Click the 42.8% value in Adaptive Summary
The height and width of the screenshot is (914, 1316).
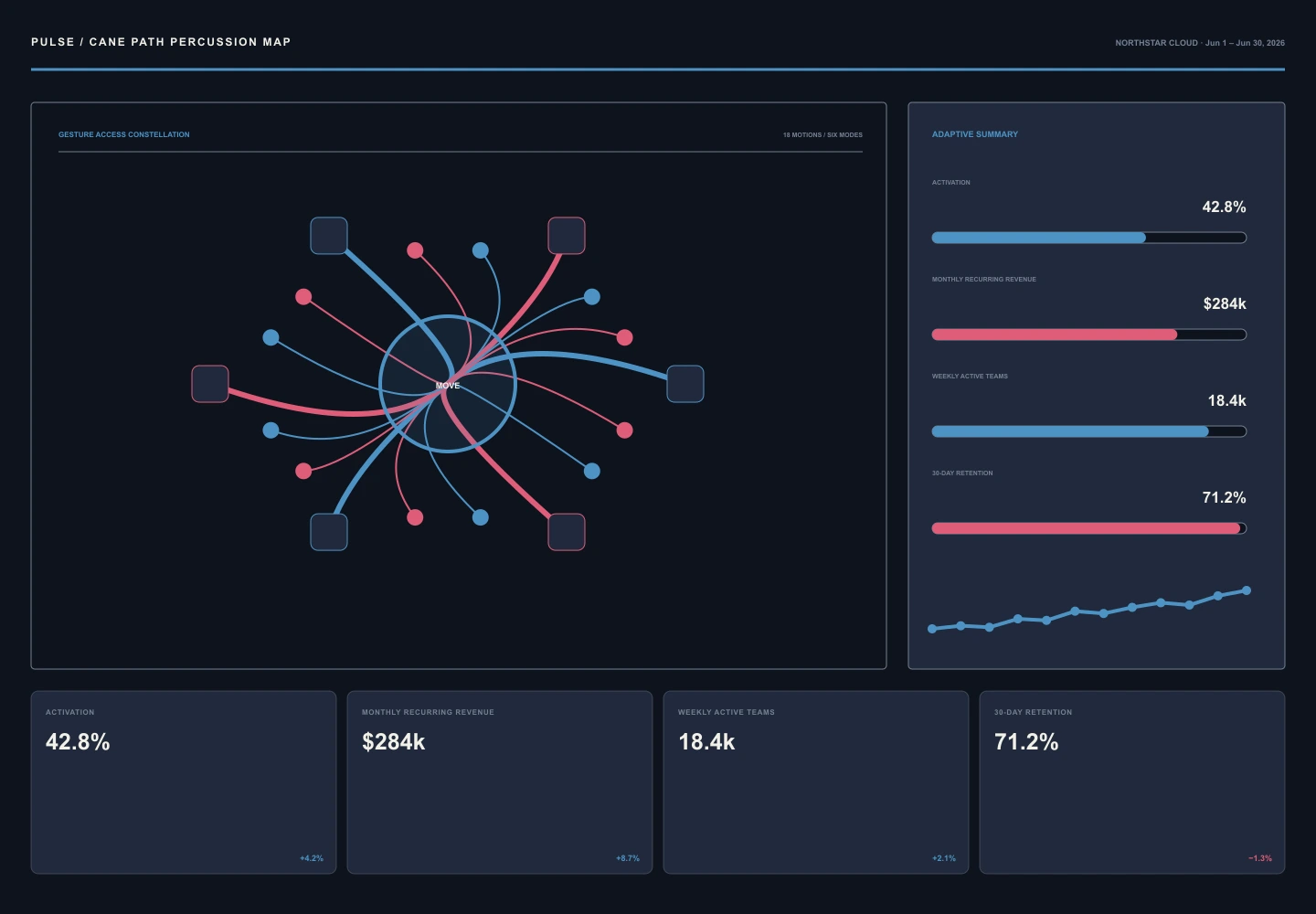pyautogui.click(x=1224, y=207)
